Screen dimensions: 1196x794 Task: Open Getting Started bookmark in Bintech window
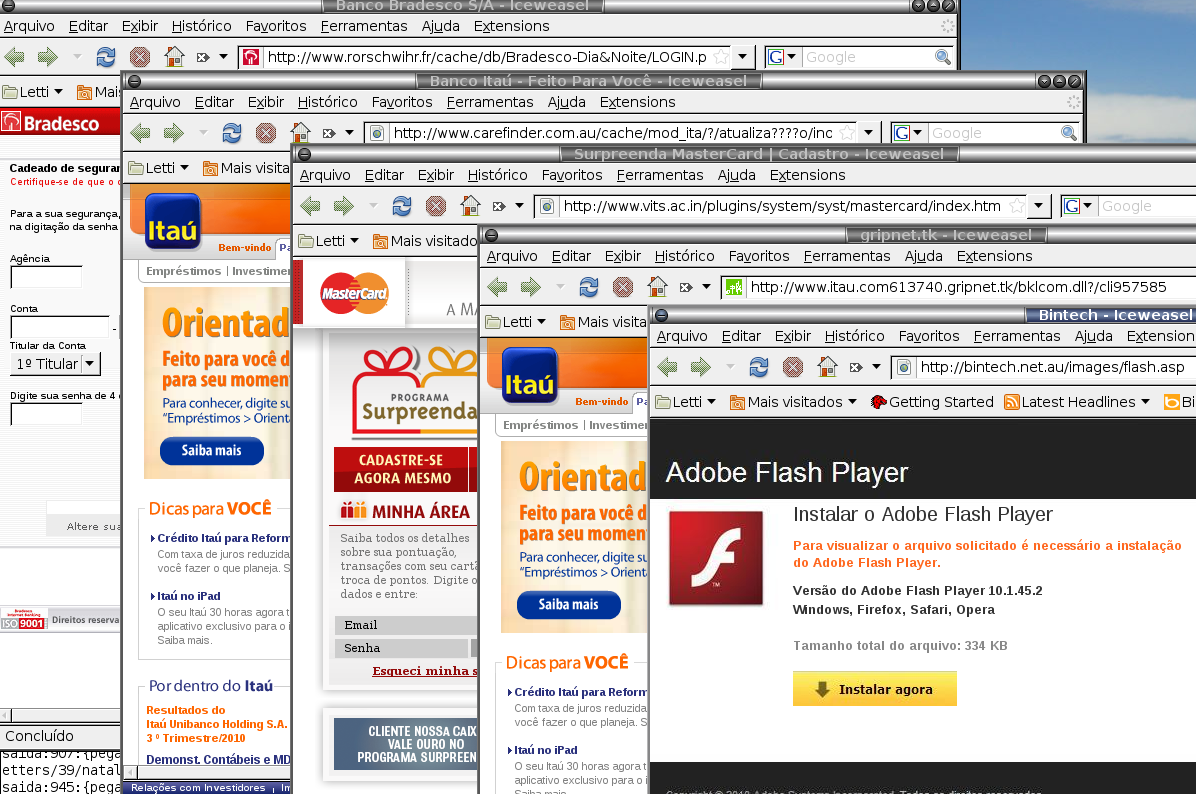[932, 402]
